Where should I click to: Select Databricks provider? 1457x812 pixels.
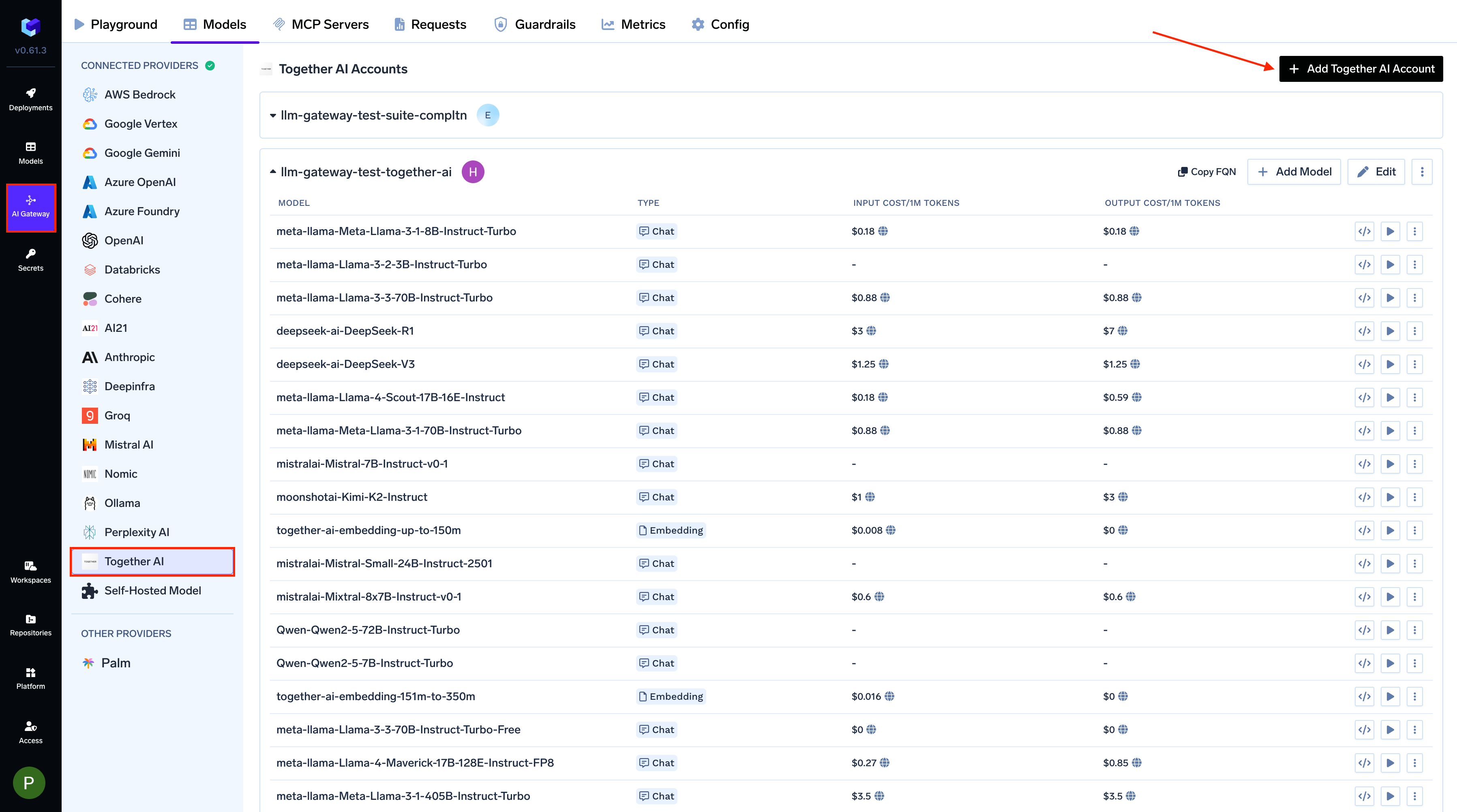tap(153, 270)
